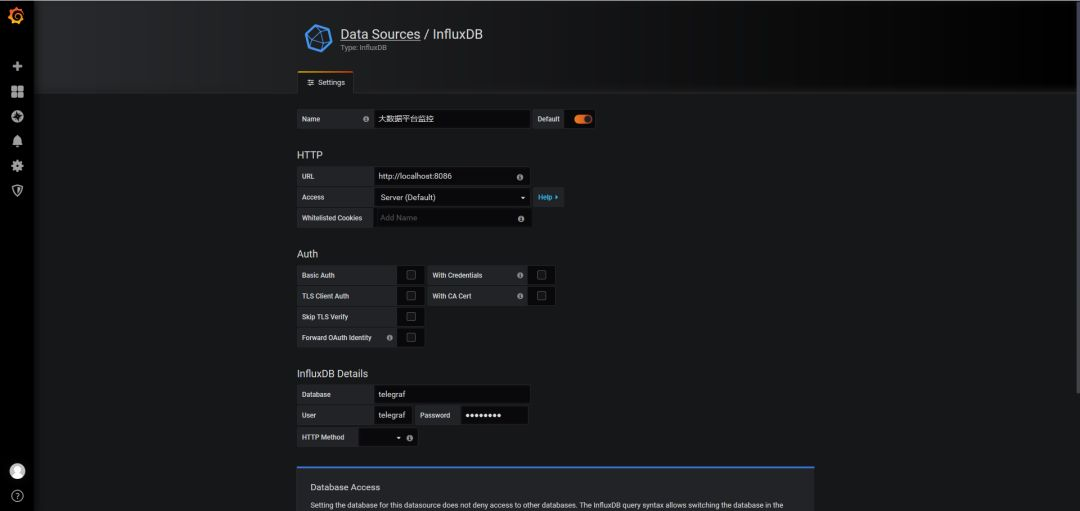The height and width of the screenshot is (511, 1080).
Task: Toggle the Default data source switch
Action: click(583, 119)
